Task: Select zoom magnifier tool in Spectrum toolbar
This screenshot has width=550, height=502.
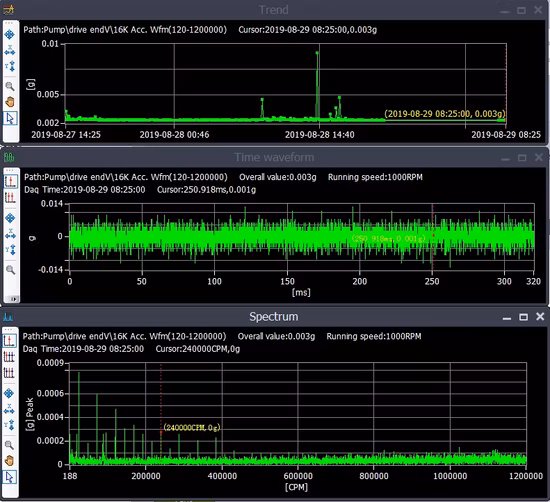Action: pyautogui.click(x=9, y=445)
